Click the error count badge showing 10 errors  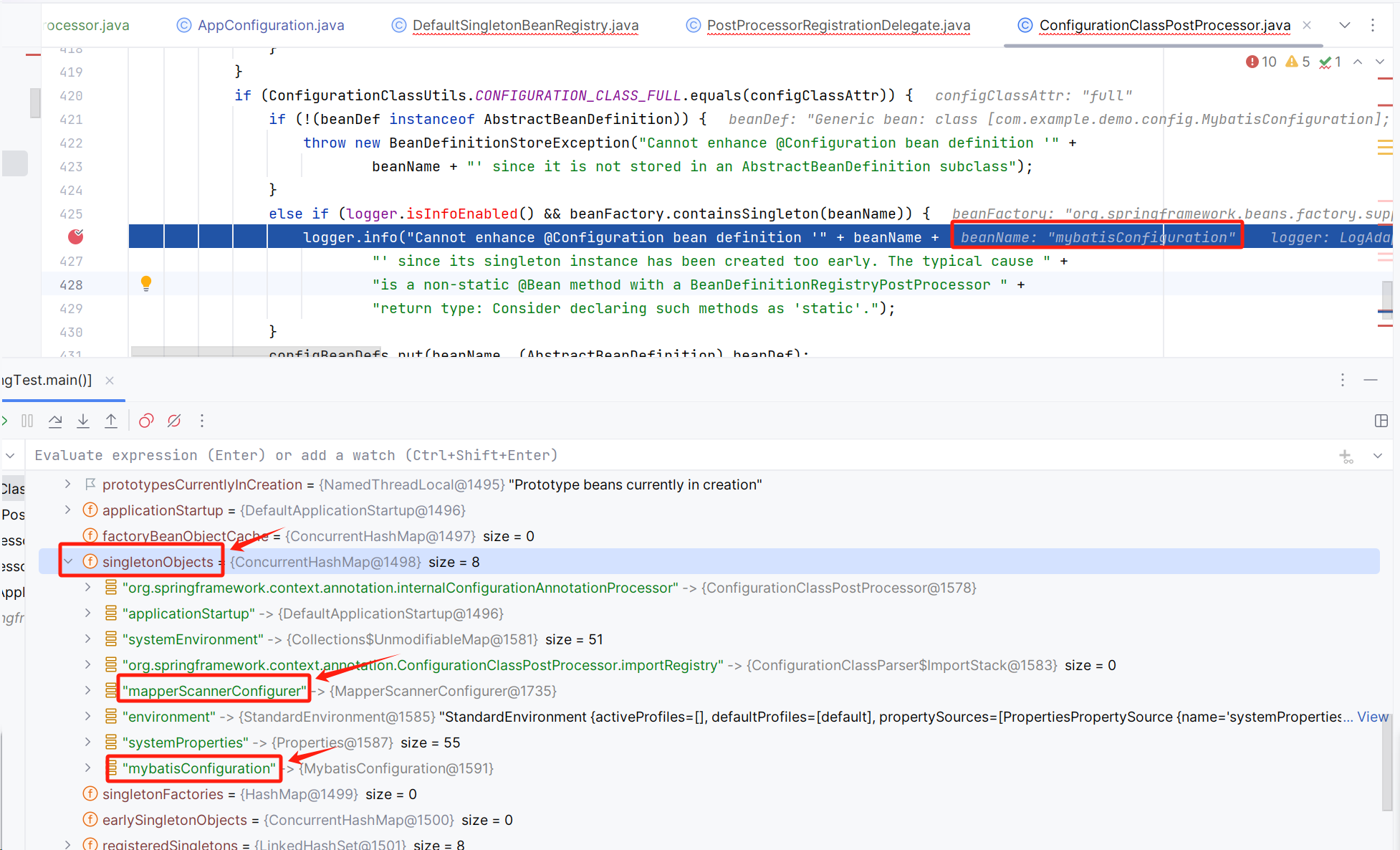[x=1255, y=64]
